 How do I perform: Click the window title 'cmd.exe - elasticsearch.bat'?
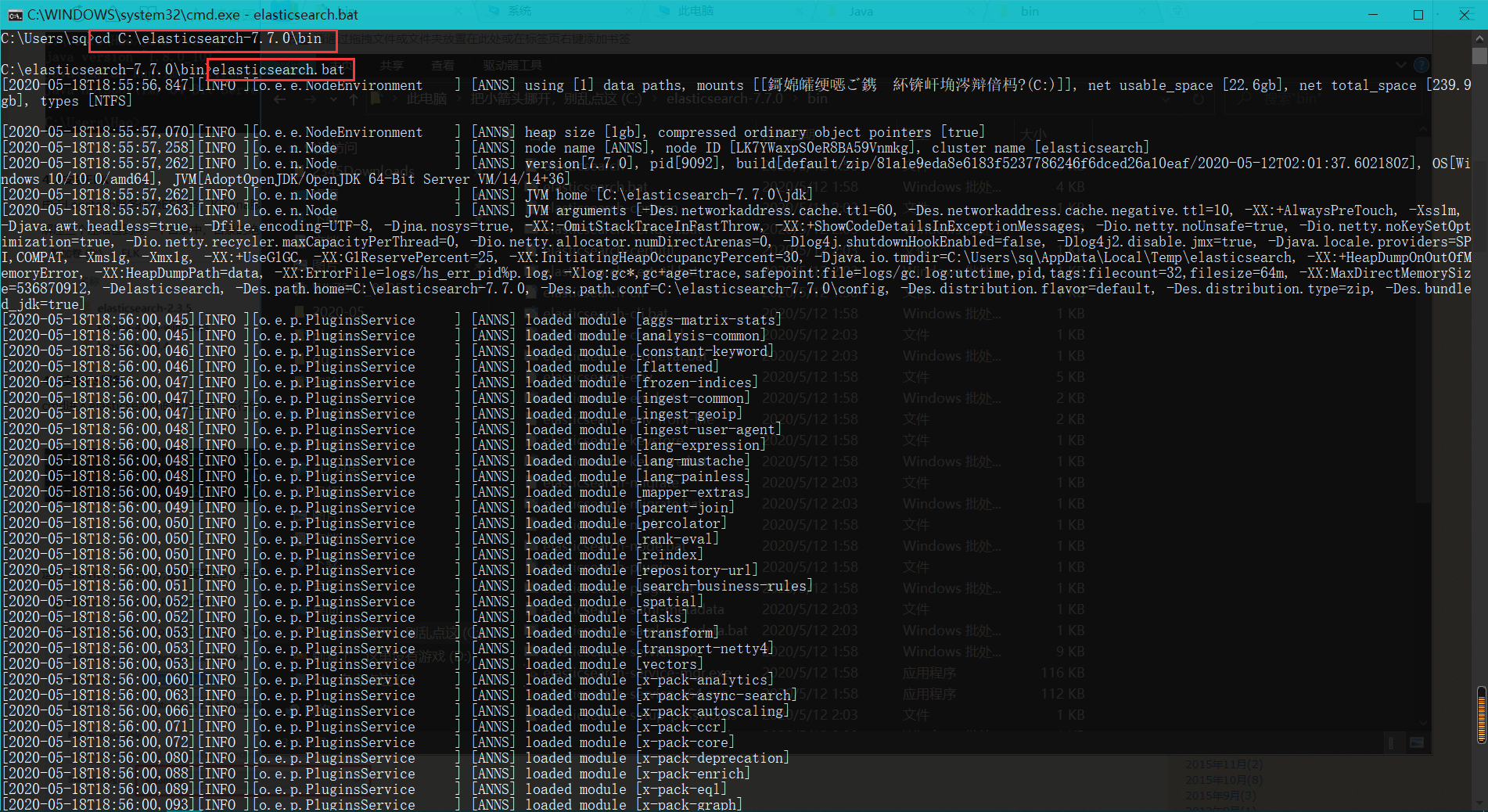tap(192, 14)
